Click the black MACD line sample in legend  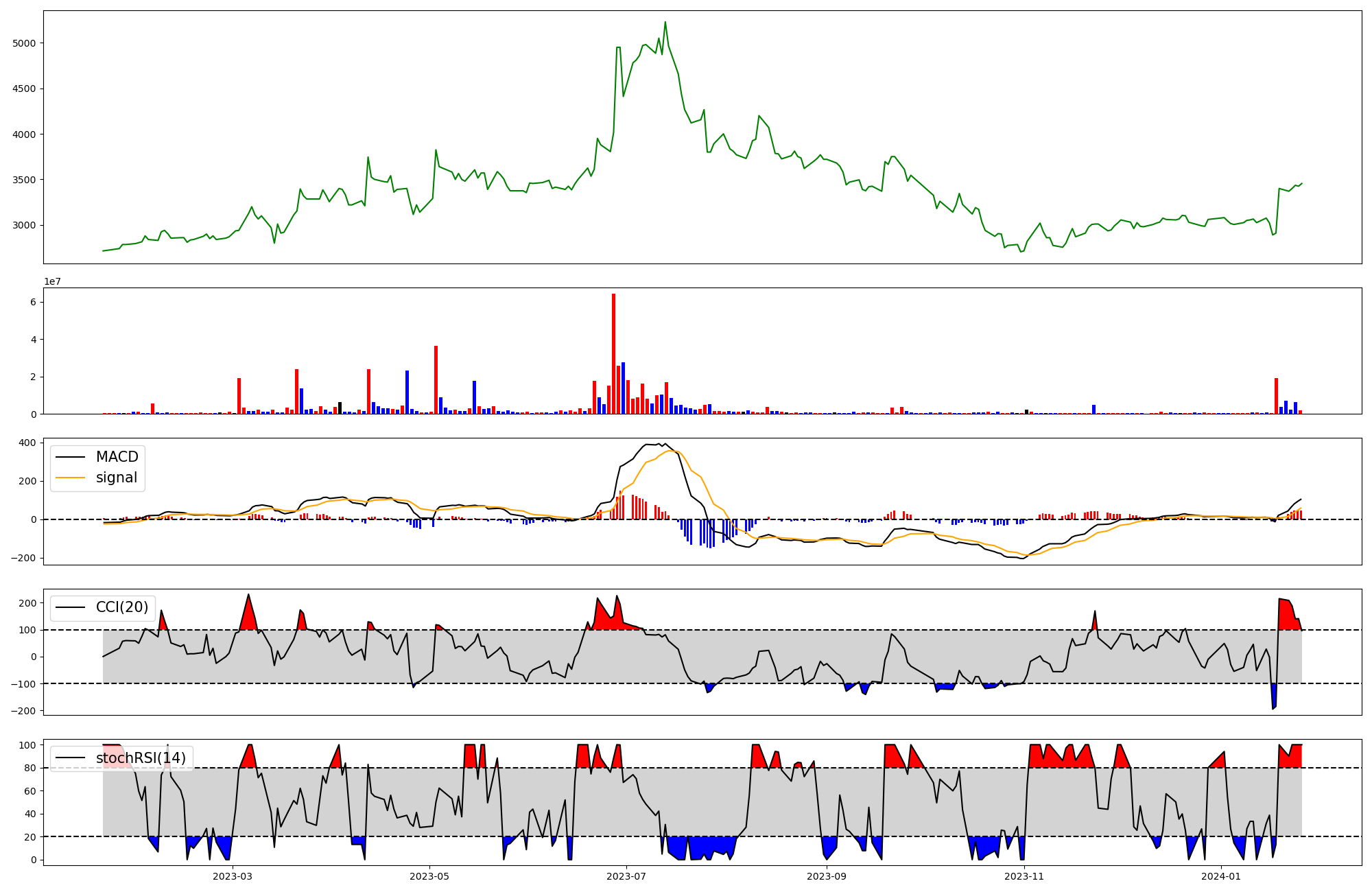(71, 457)
